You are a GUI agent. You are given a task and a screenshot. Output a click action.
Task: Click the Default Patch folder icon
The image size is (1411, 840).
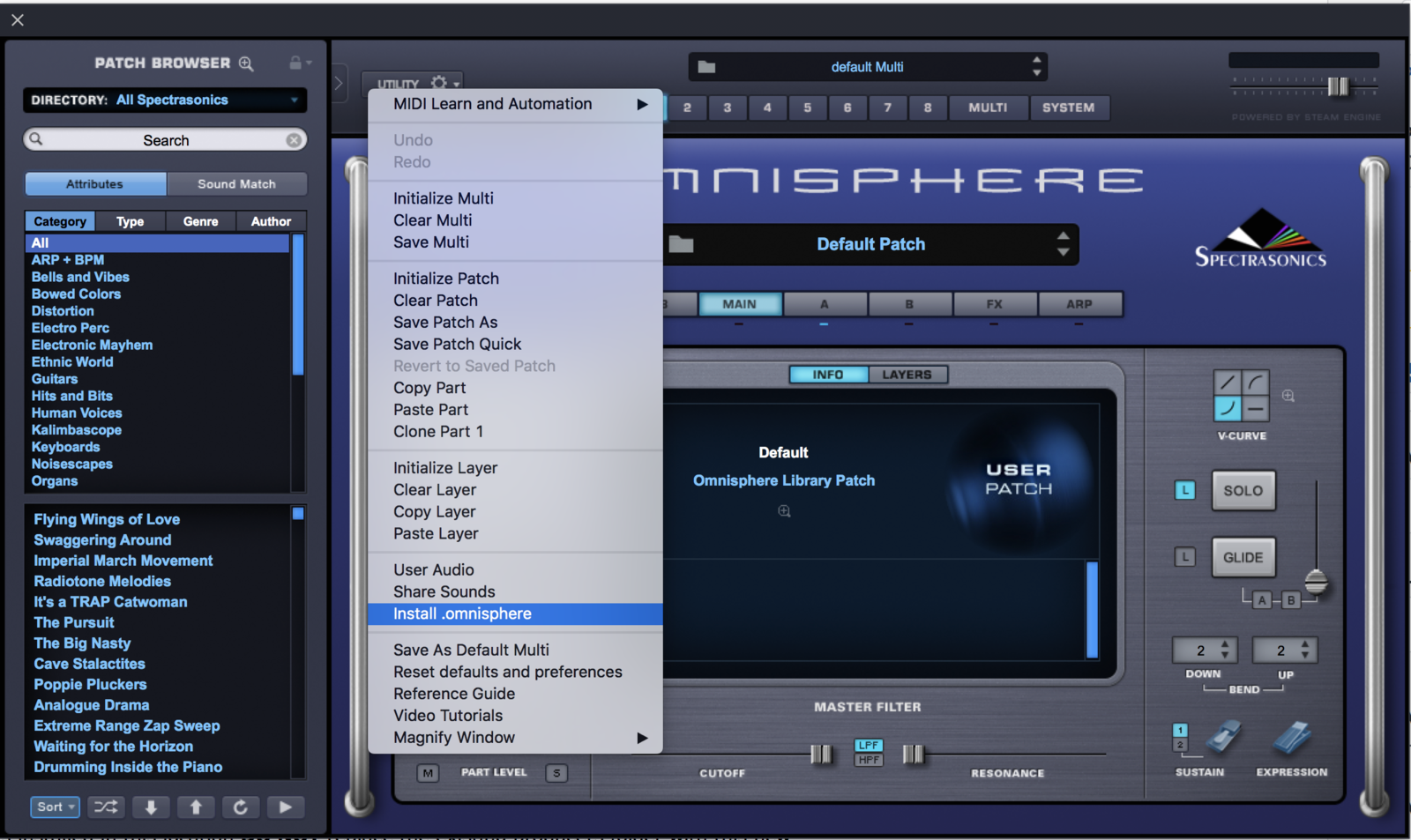(681, 244)
